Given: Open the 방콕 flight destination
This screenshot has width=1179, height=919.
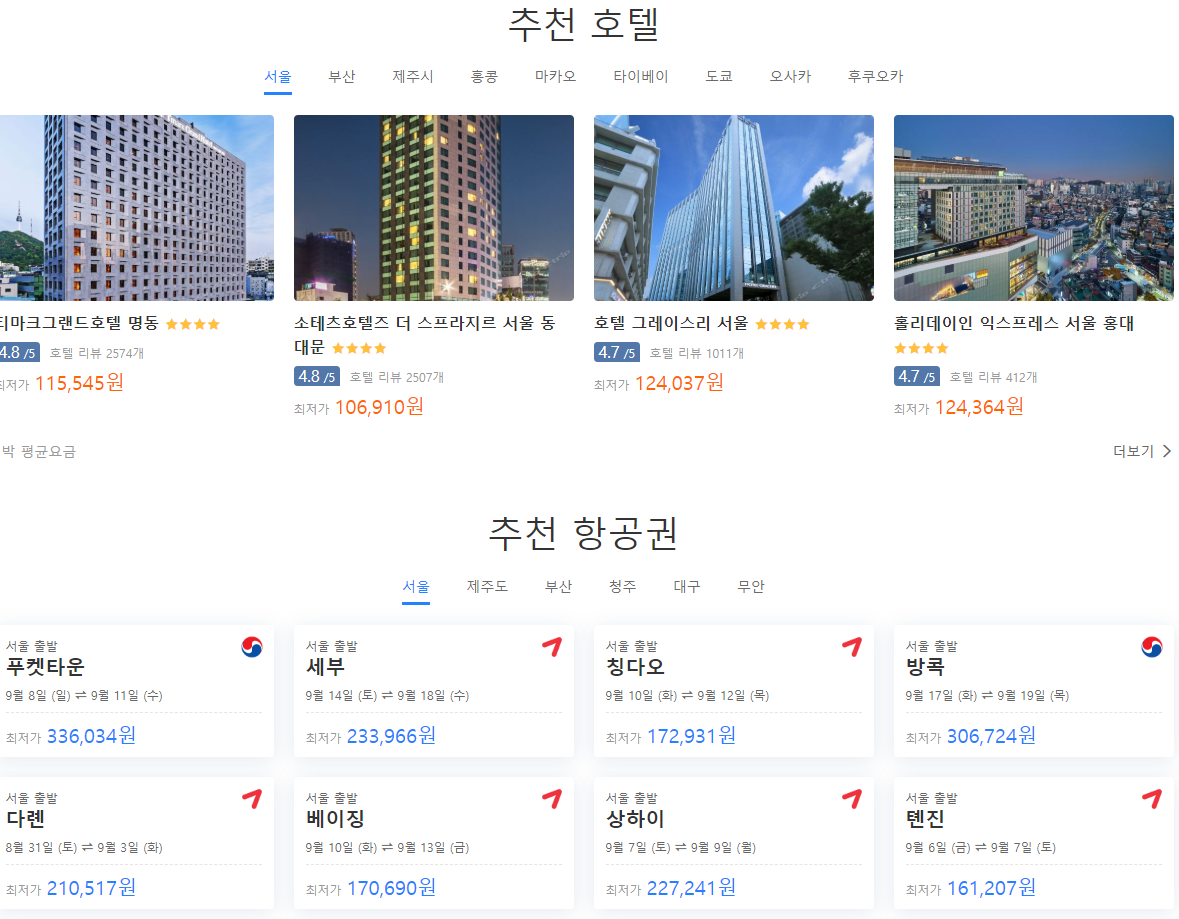Looking at the screenshot, I should click(925, 667).
